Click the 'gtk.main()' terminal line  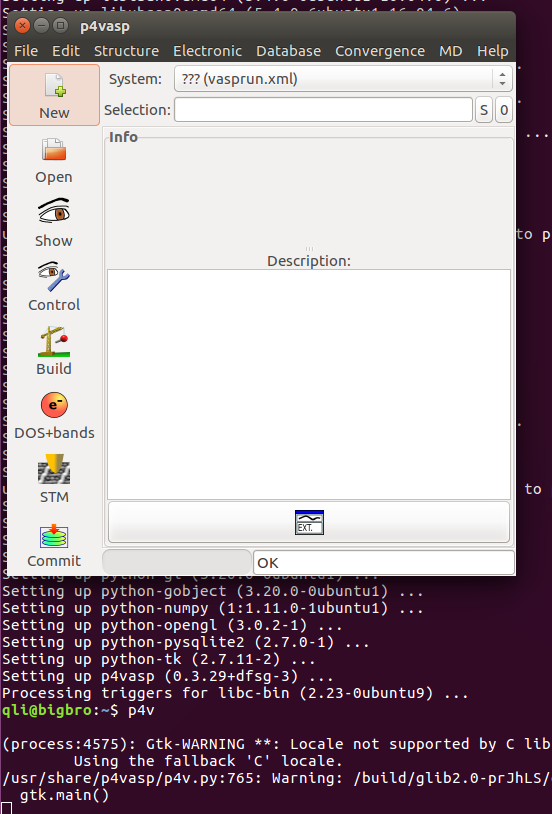tap(64, 795)
